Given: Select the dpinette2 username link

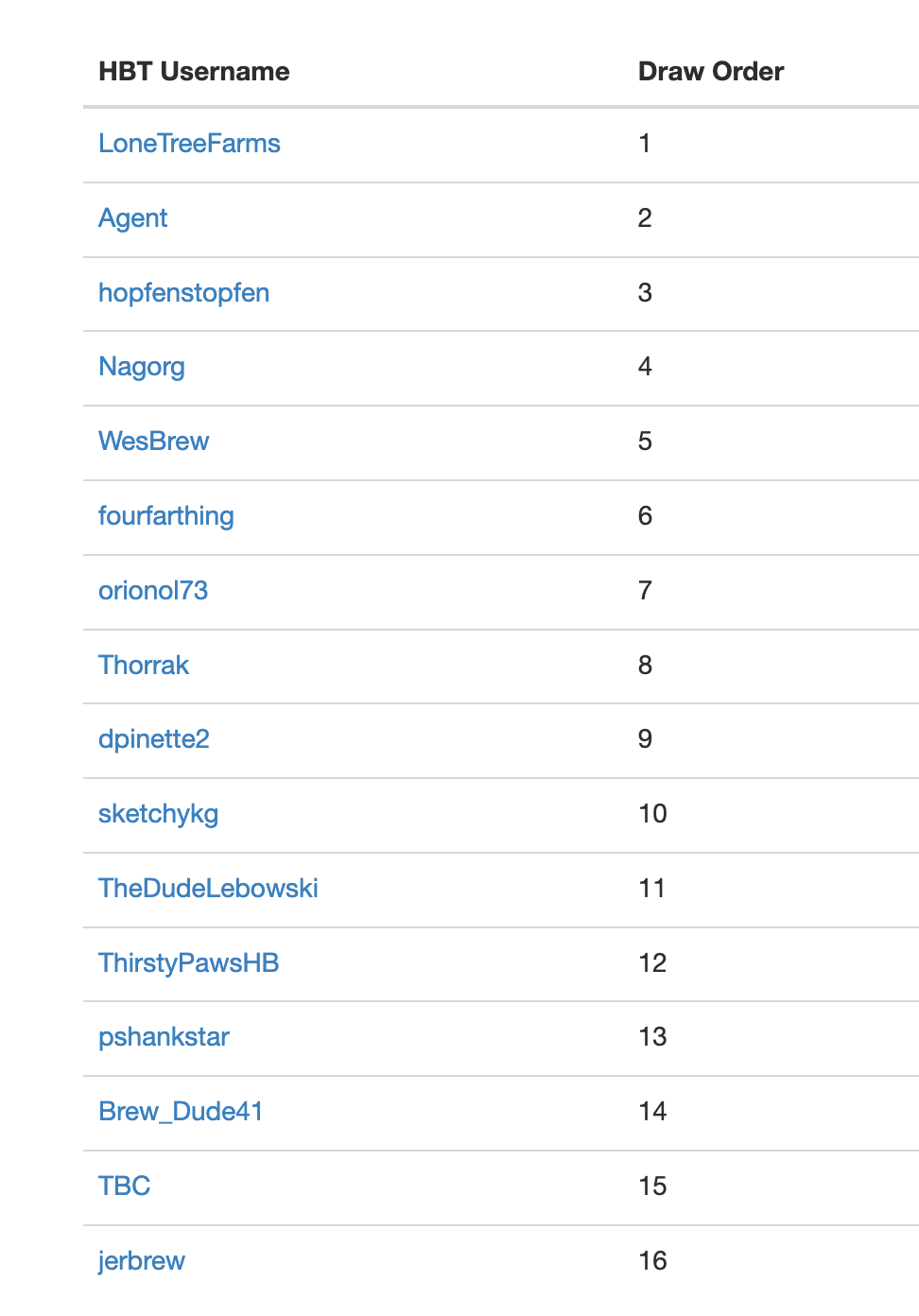Looking at the screenshot, I should click(154, 739).
